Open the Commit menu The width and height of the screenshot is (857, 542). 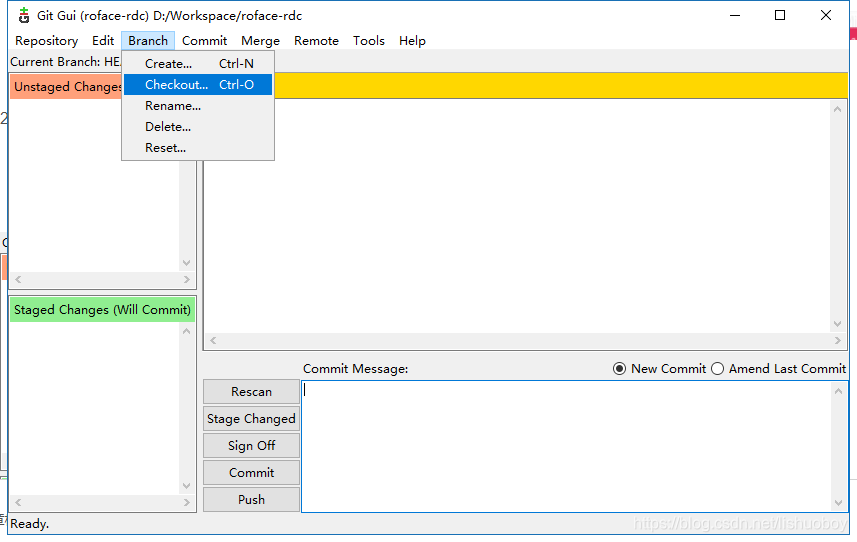tap(204, 41)
